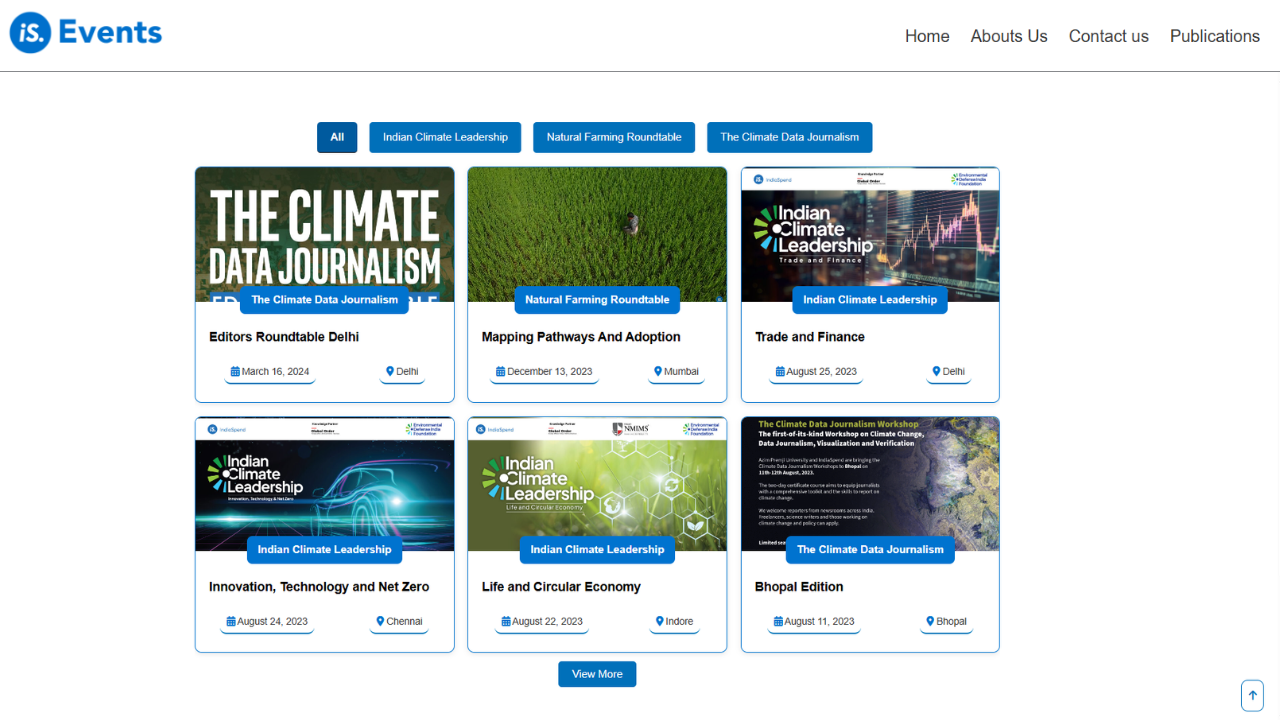Click location pin icon next to Mumbai

tap(658, 372)
